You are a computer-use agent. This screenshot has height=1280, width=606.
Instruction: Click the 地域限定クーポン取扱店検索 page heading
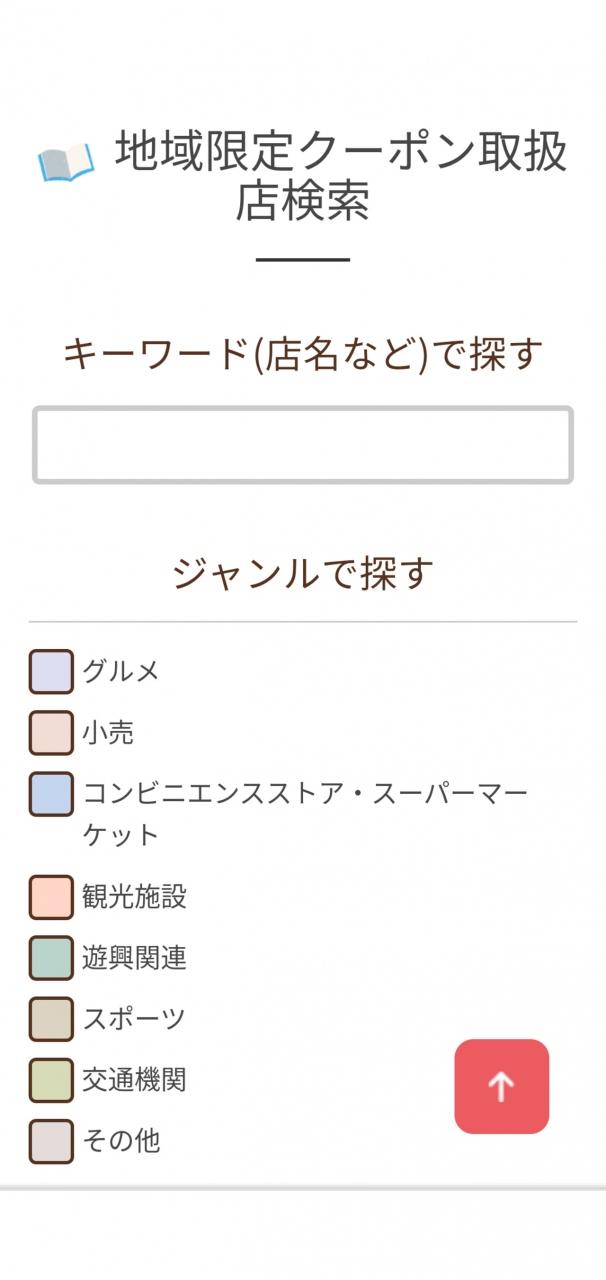[340, 176]
